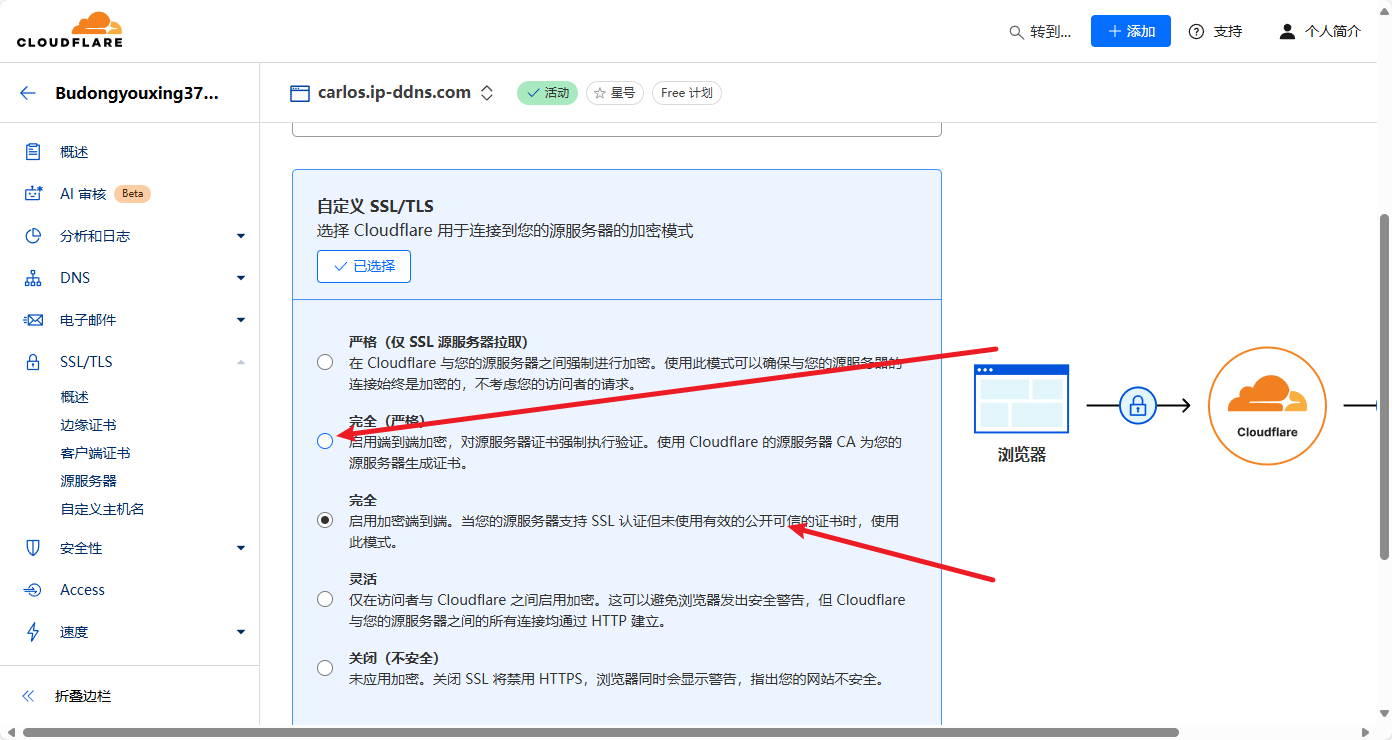
Task: Click the Access login icon
Action: tap(33, 590)
